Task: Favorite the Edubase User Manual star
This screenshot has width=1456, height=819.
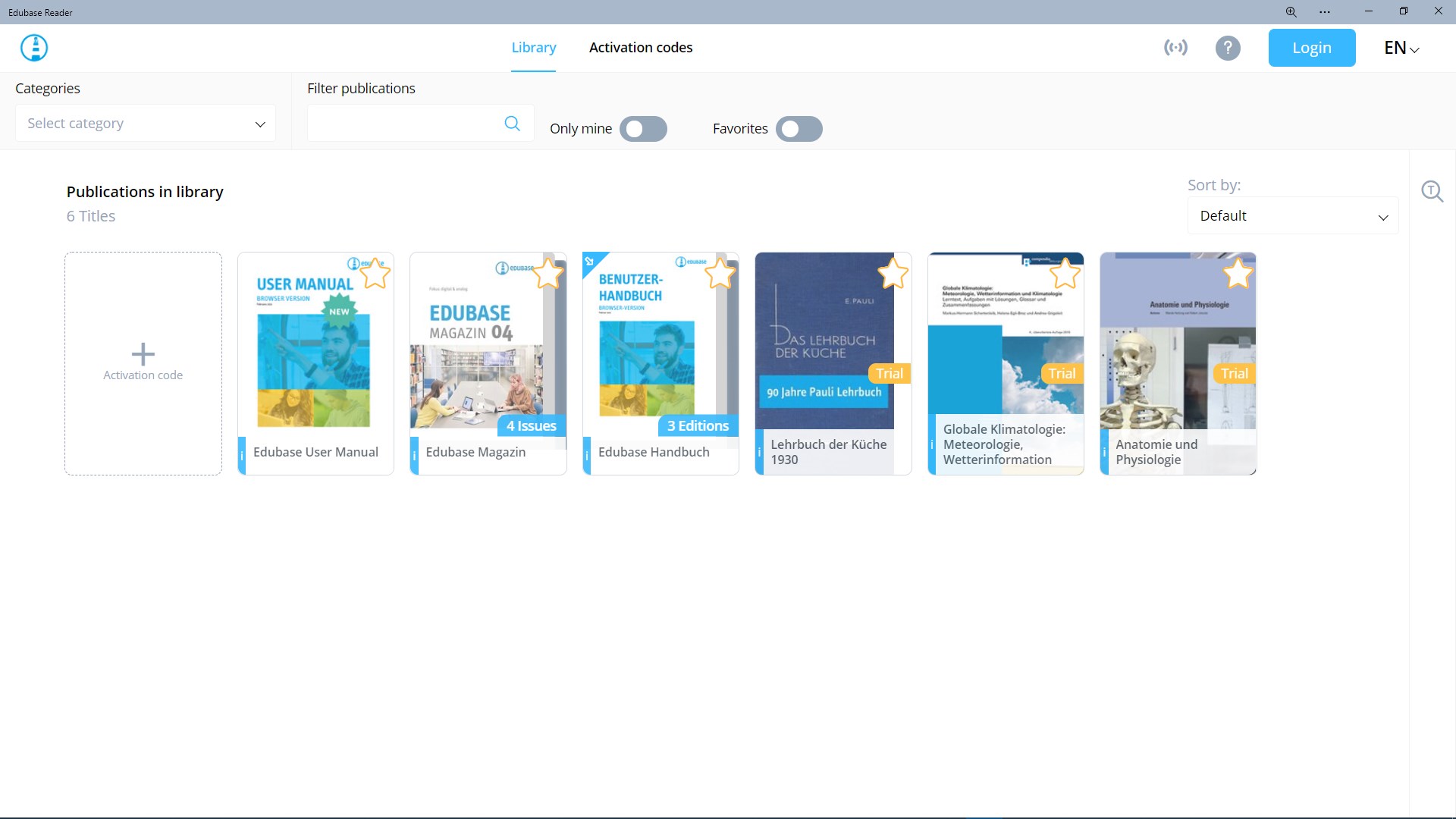Action: pos(375,274)
